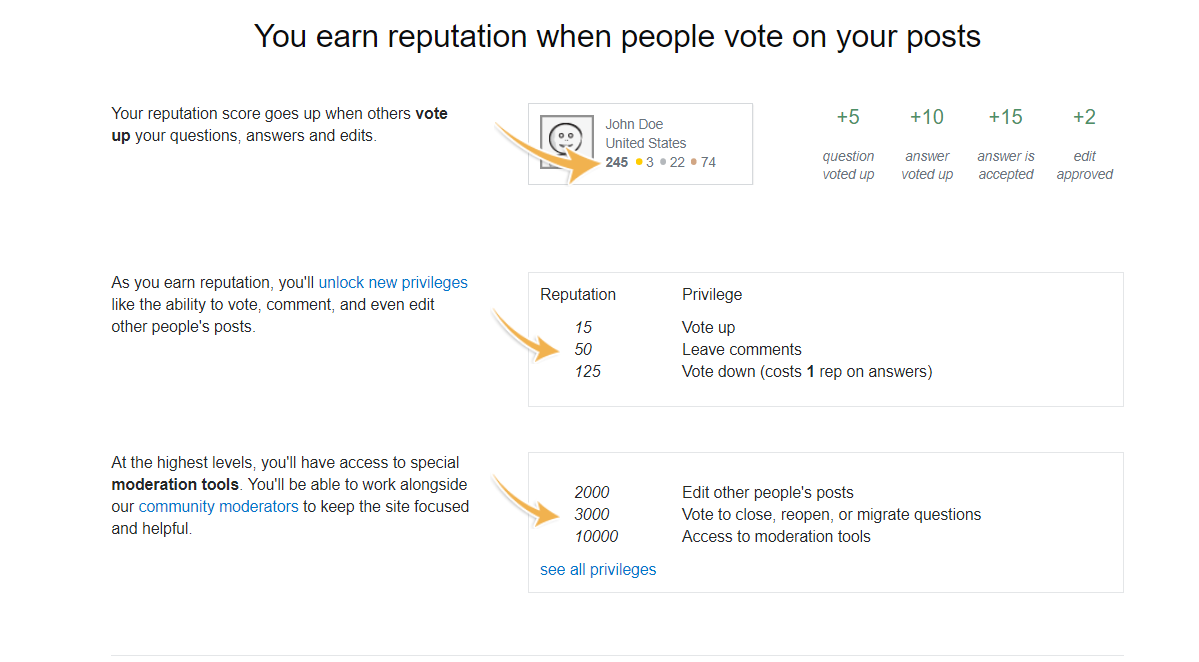This screenshot has width=1199, height=662.
Task: Click the bronze badge dot showing 74
Action: [692, 162]
